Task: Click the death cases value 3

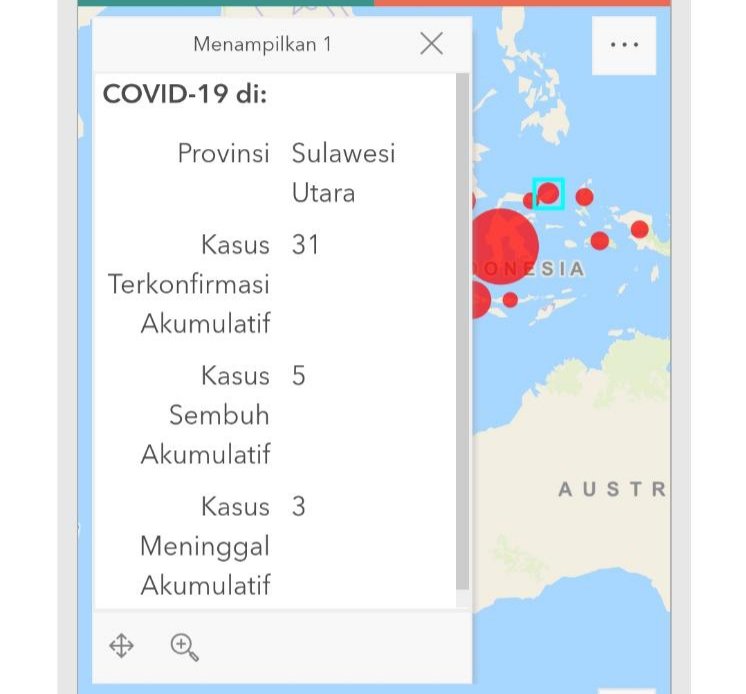Action: point(299,506)
